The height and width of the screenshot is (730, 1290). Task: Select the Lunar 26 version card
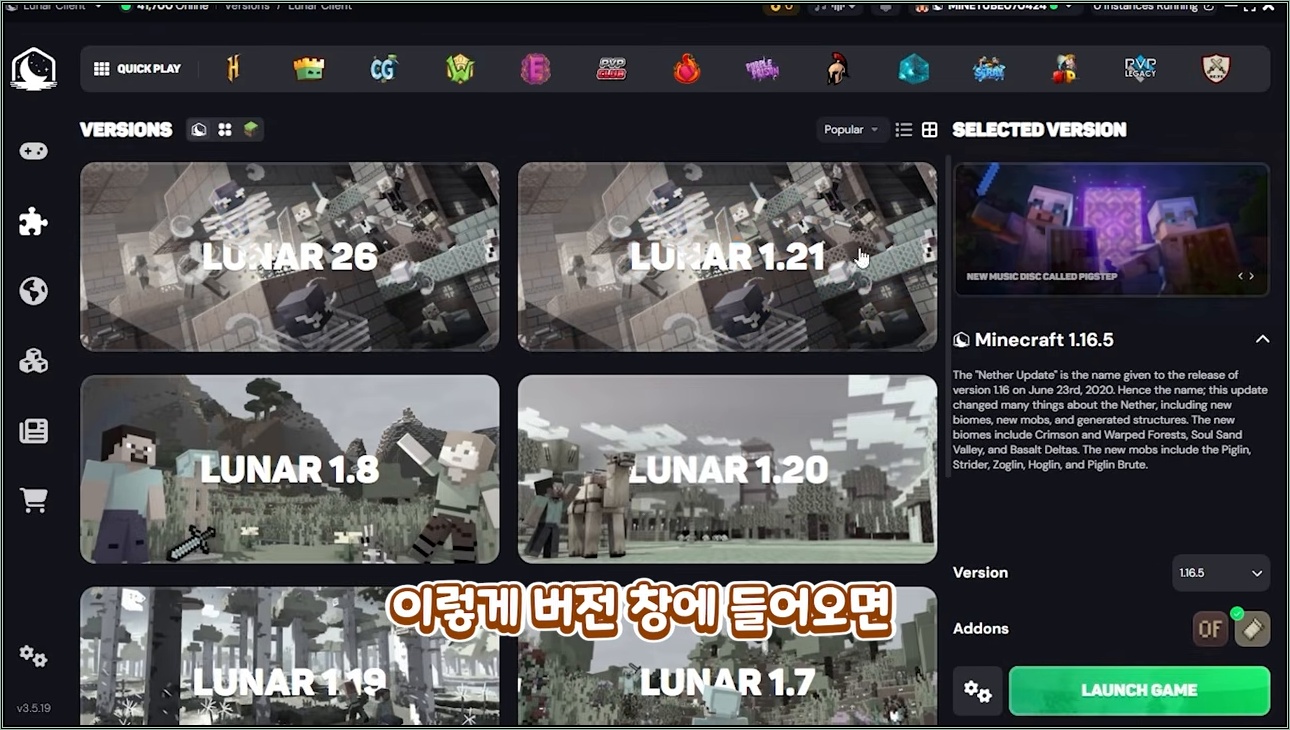tap(290, 257)
